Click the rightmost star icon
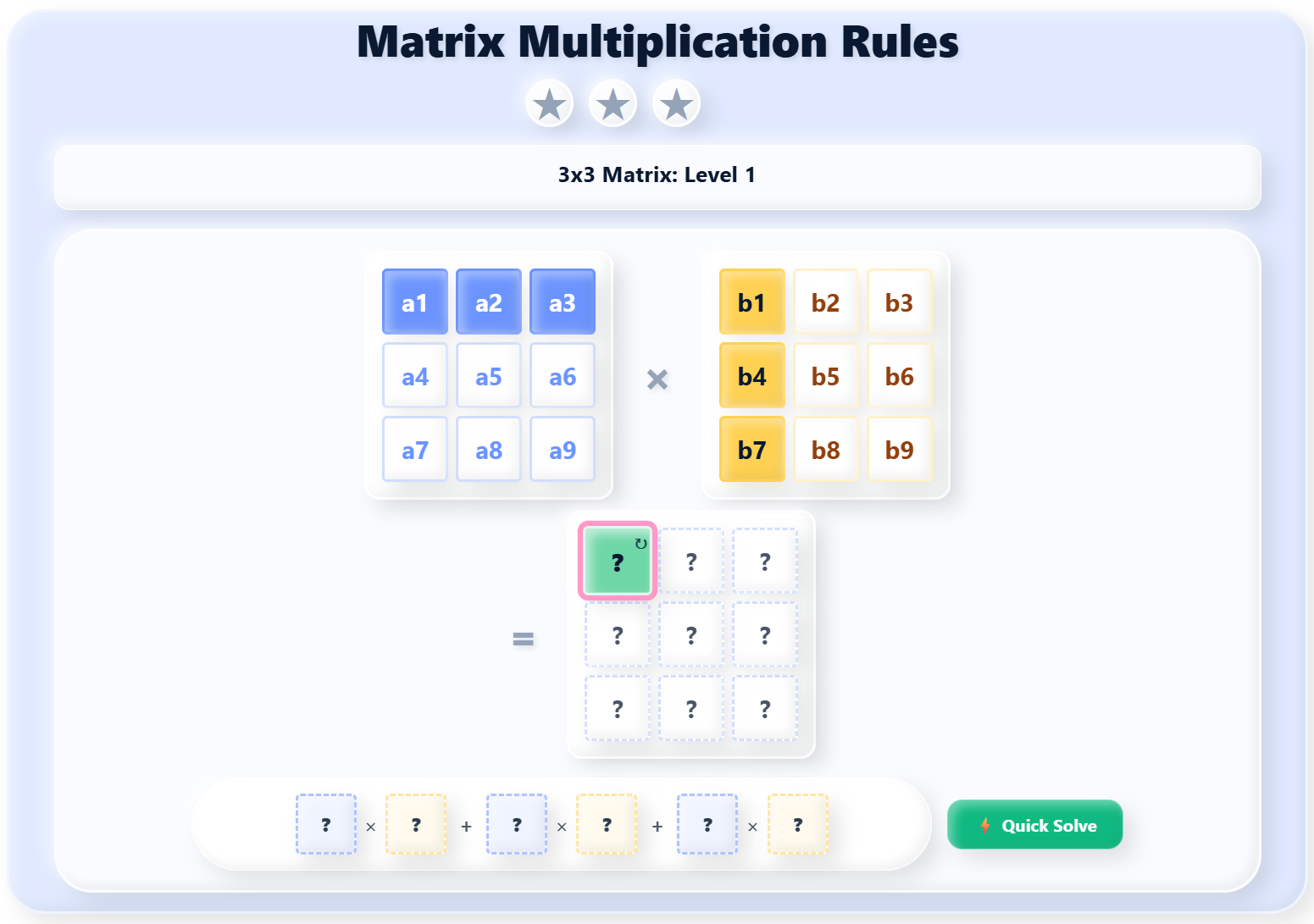Image resolution: width=1314 pixels, height=924 pixels. pyautogui.click(x=676, y=102)
